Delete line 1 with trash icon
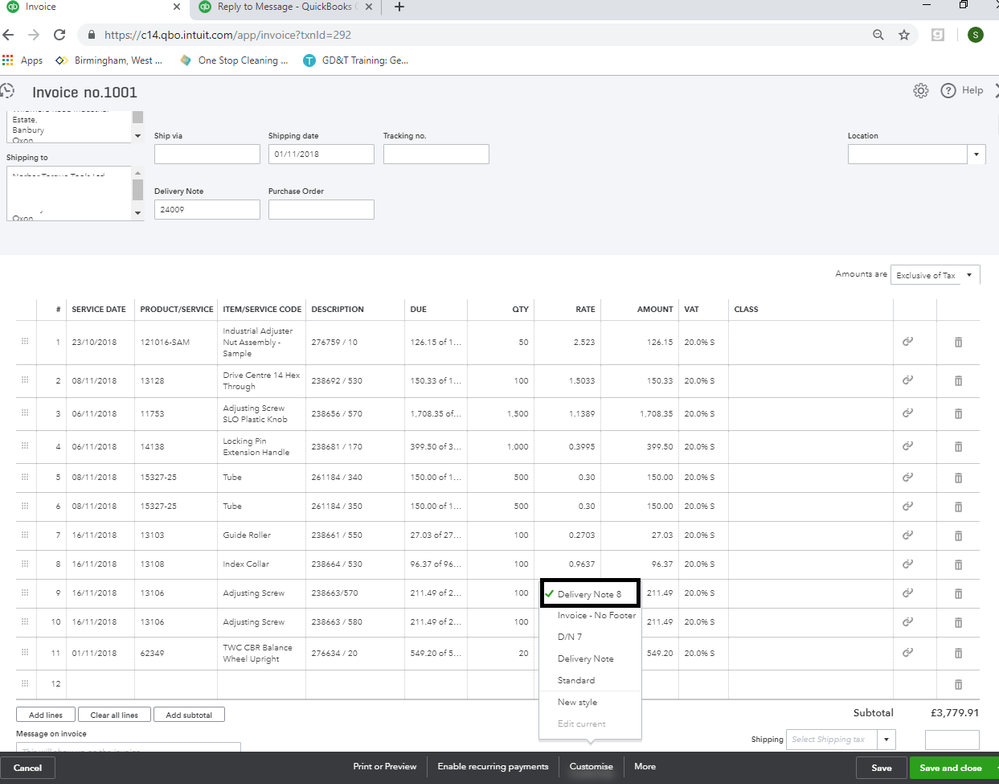 pyautogui.click(x=958, y=342)
